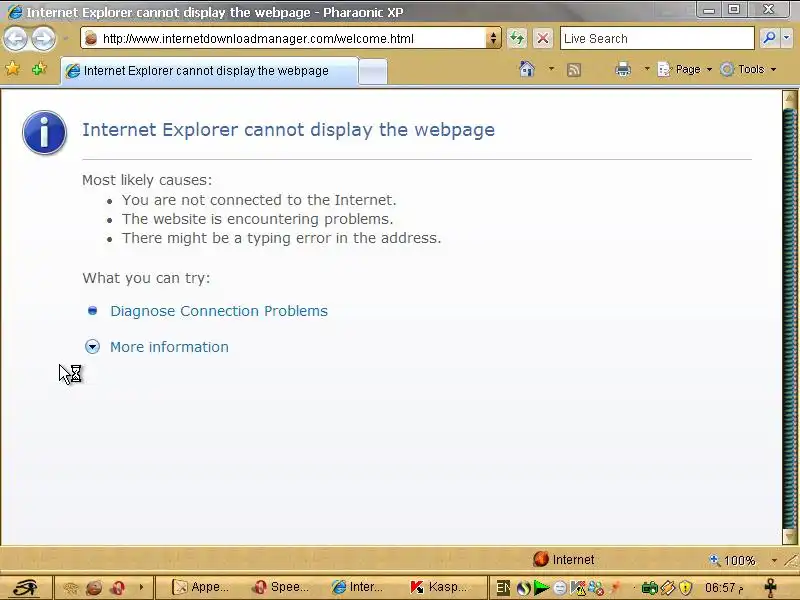Viewport: 800px width, 600px height.
Task: Open search provider options dropdown
Action: (x=787, y=38)
